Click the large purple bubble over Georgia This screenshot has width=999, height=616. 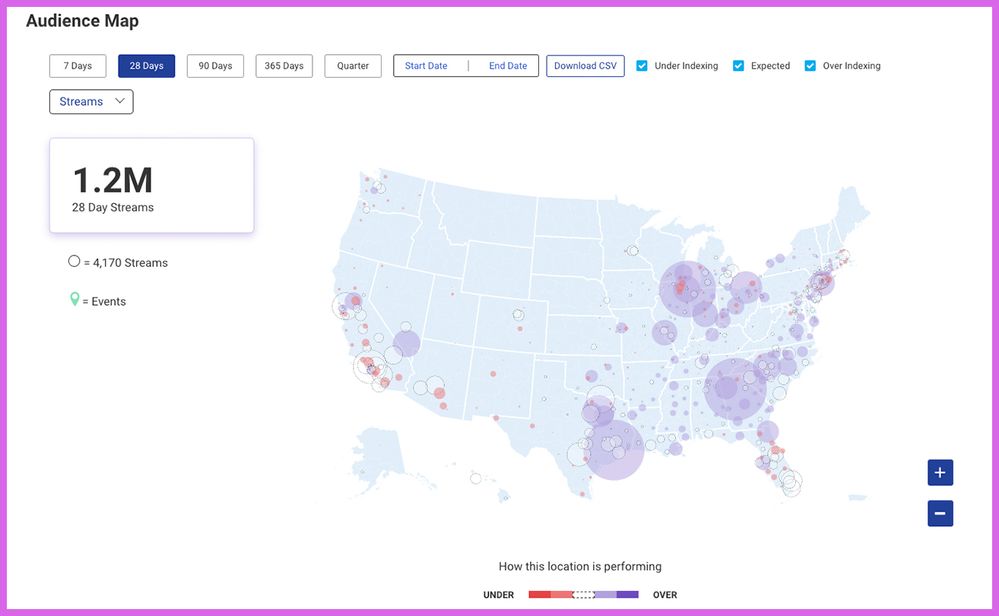[735, 389]
